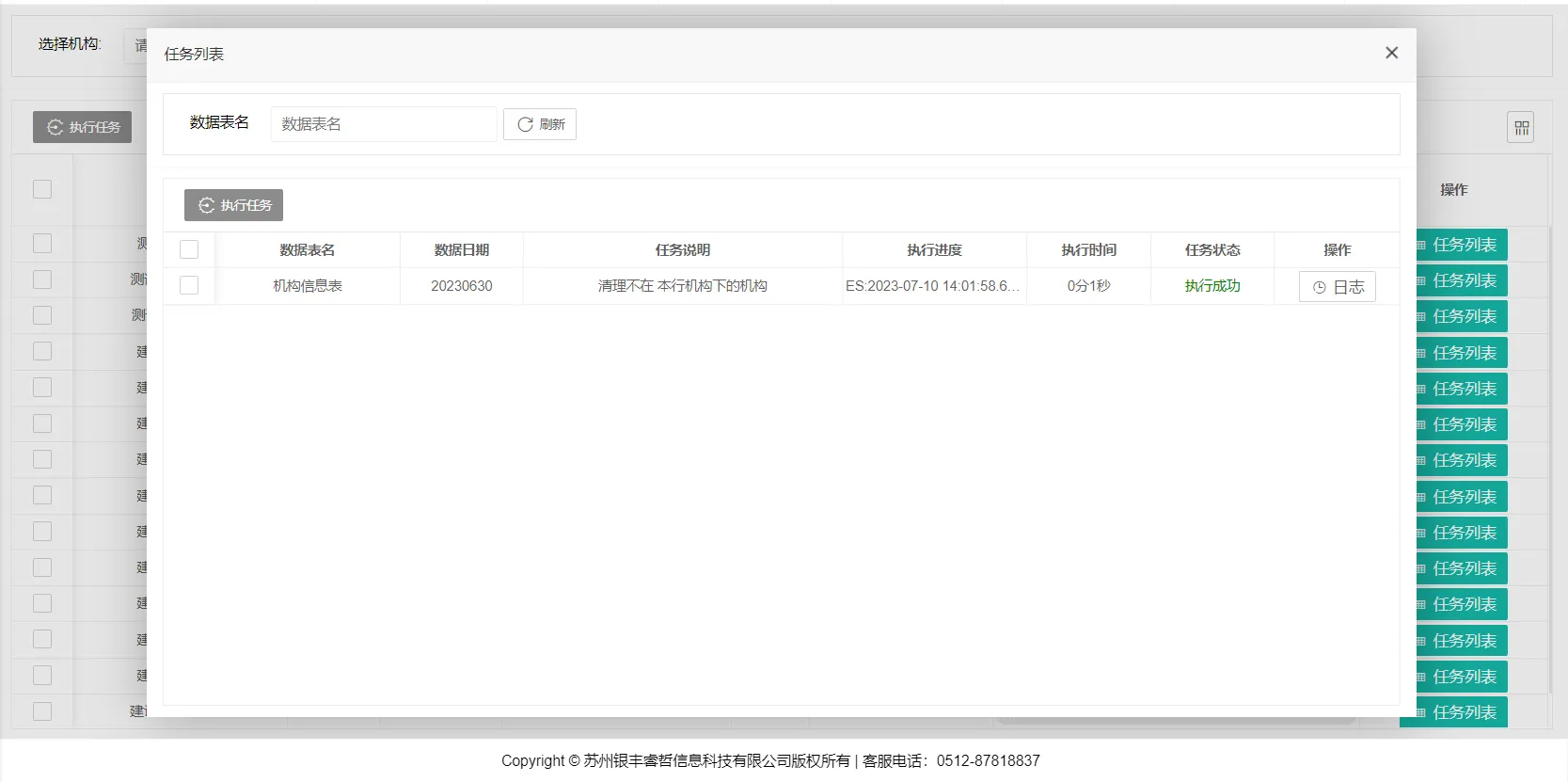Open 任务列表 in the first background row
Screen dimensions: 1568x782
click(1462, 245)
